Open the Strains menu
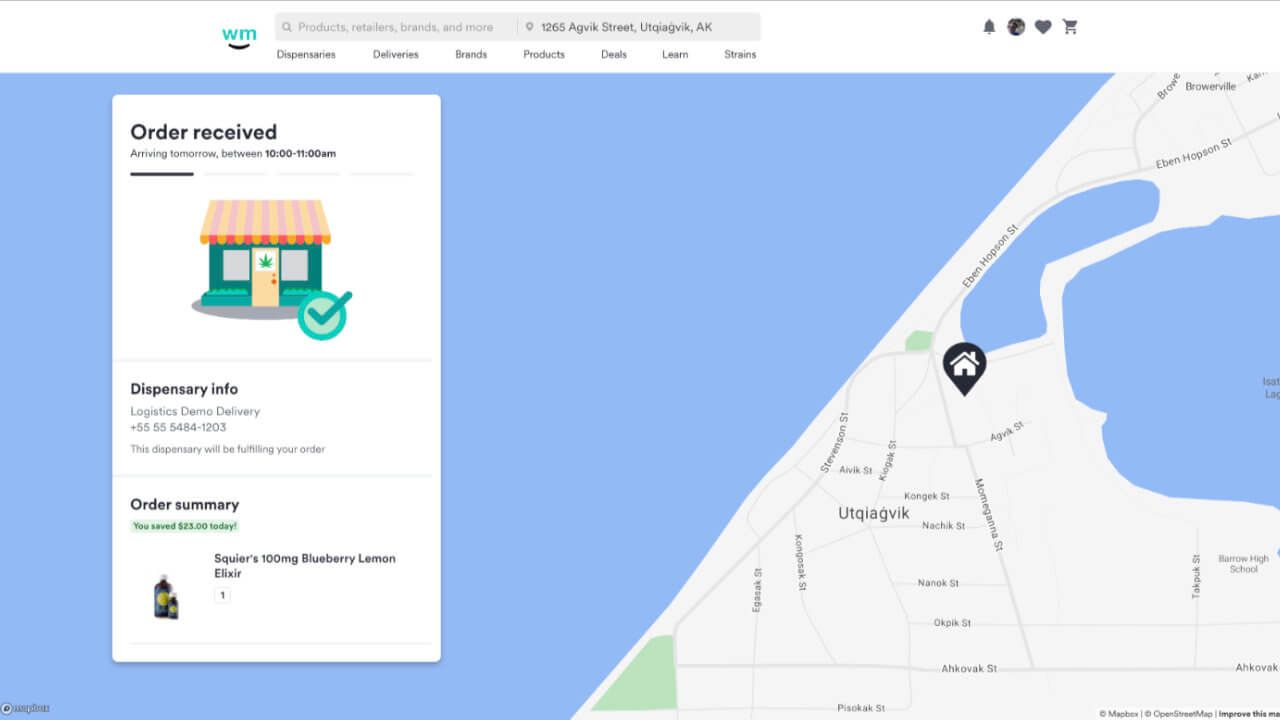The width and height of the screenshot is (1280, 720). point(740,54)
